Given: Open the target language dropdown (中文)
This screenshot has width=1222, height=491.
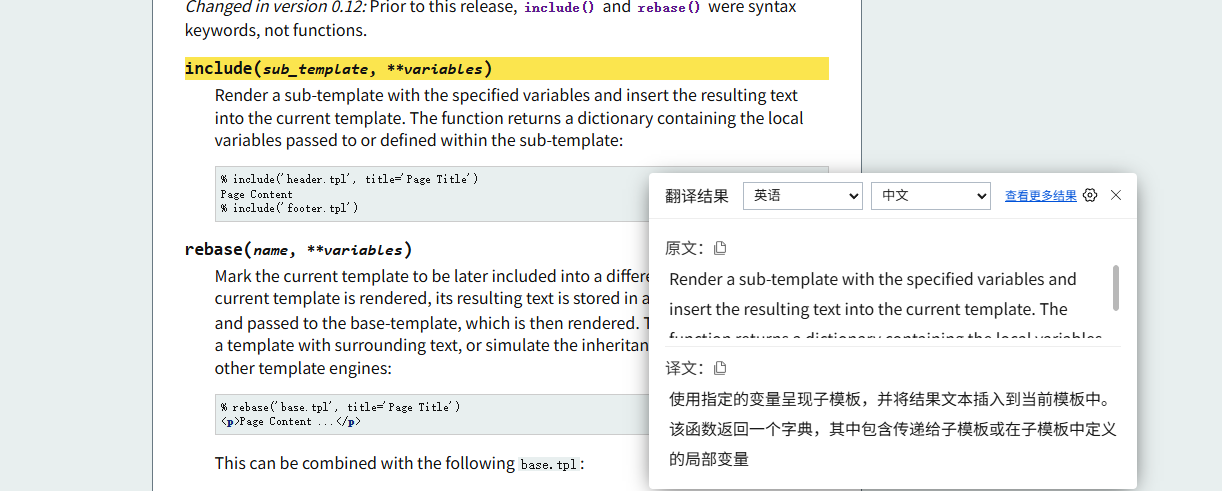Looking at the screenshot, I should click(x=930, y=196).
